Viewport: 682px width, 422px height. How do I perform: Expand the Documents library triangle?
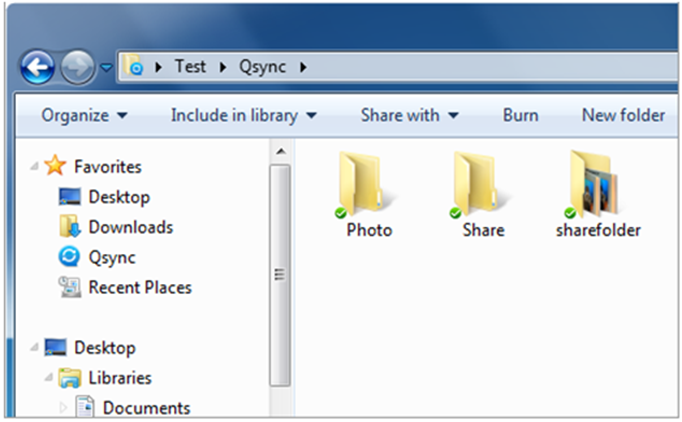(x=63, y=407)
